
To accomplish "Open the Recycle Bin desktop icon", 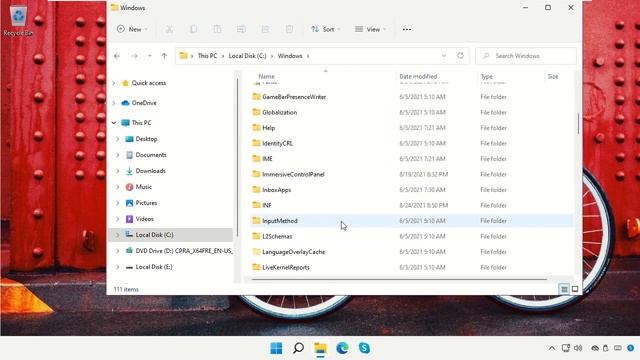I will coord(18,21).
